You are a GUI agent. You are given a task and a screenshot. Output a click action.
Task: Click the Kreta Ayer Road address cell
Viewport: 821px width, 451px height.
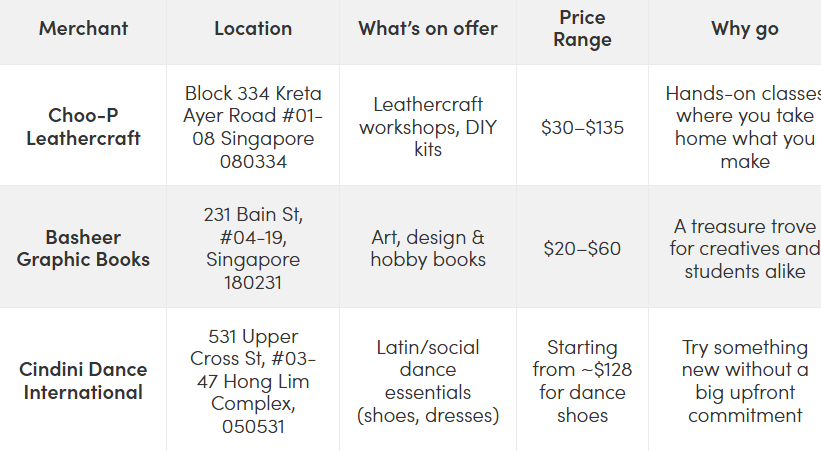(253, 127)
